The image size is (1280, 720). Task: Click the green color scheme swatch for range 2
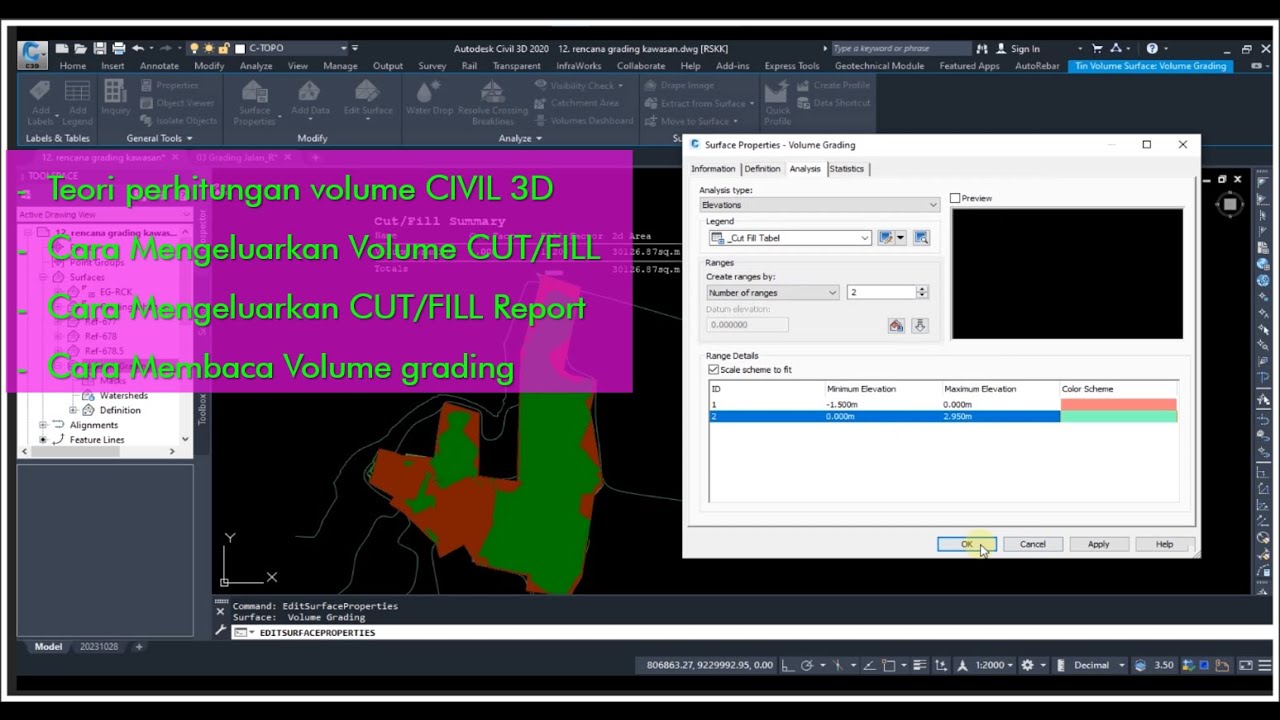[1119, 416]
